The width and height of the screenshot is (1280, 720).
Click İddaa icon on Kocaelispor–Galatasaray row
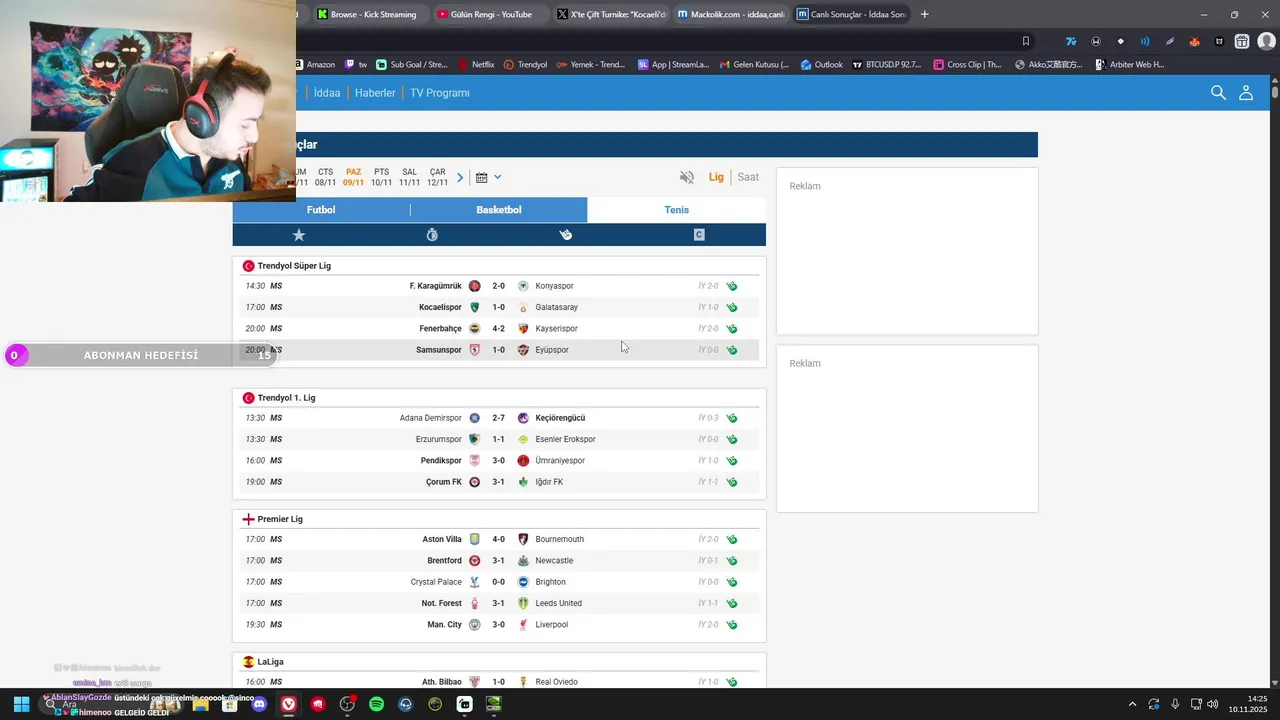pos(732,307)
